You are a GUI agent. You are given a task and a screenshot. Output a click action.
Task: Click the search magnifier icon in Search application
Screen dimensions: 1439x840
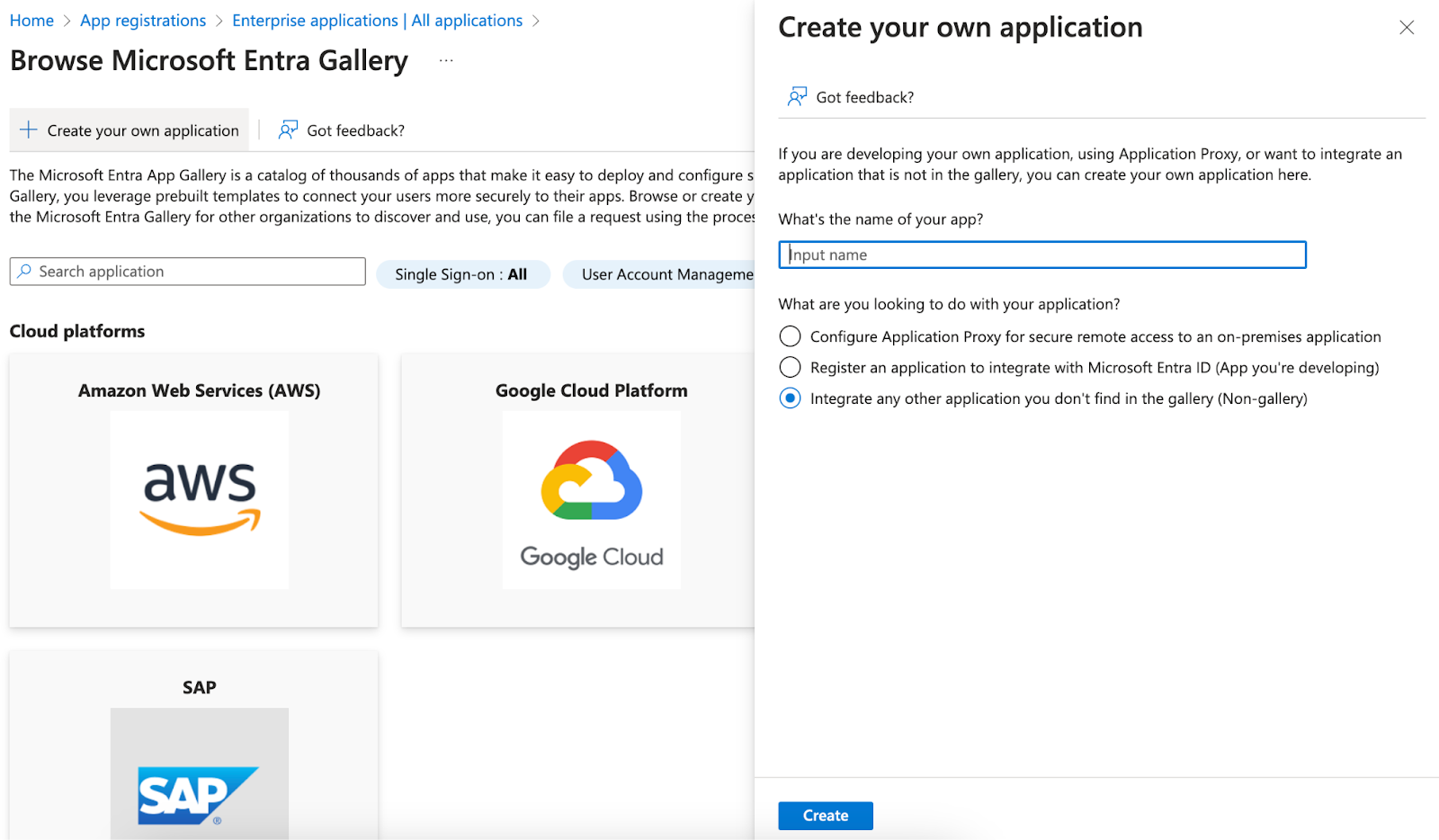pyautogui.click(x=24, y=271)
